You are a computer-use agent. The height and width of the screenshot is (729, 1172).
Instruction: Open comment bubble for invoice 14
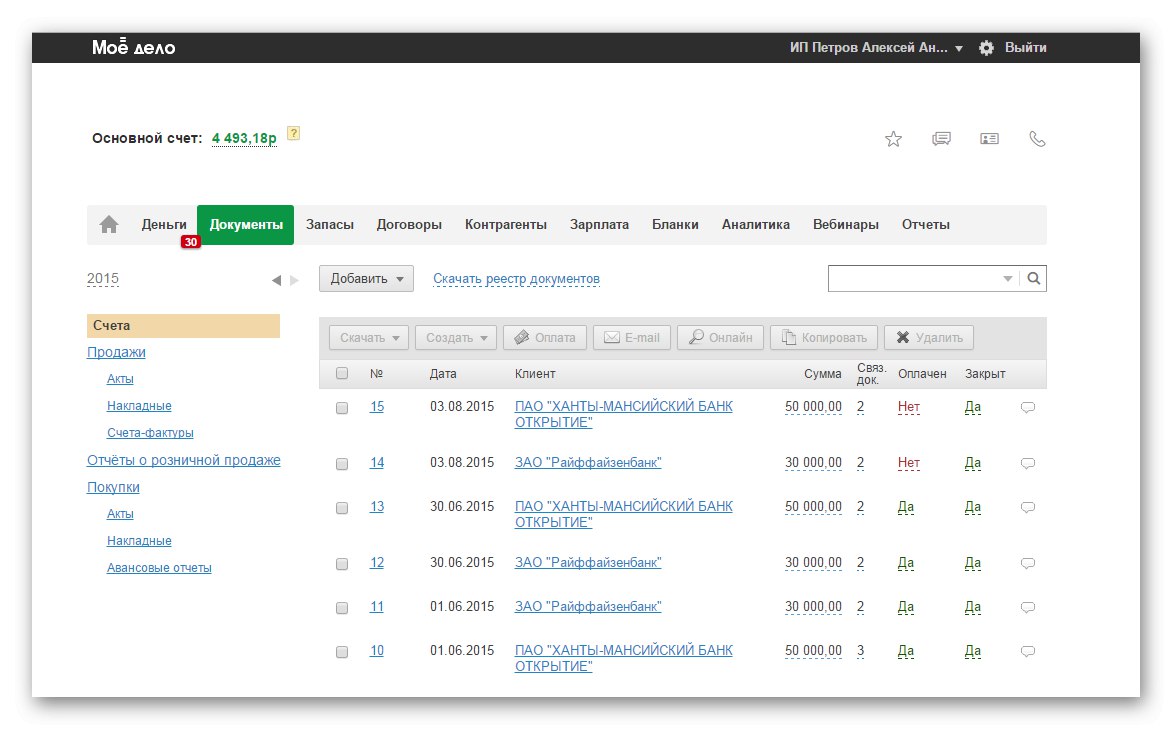tap(1028, 464)
